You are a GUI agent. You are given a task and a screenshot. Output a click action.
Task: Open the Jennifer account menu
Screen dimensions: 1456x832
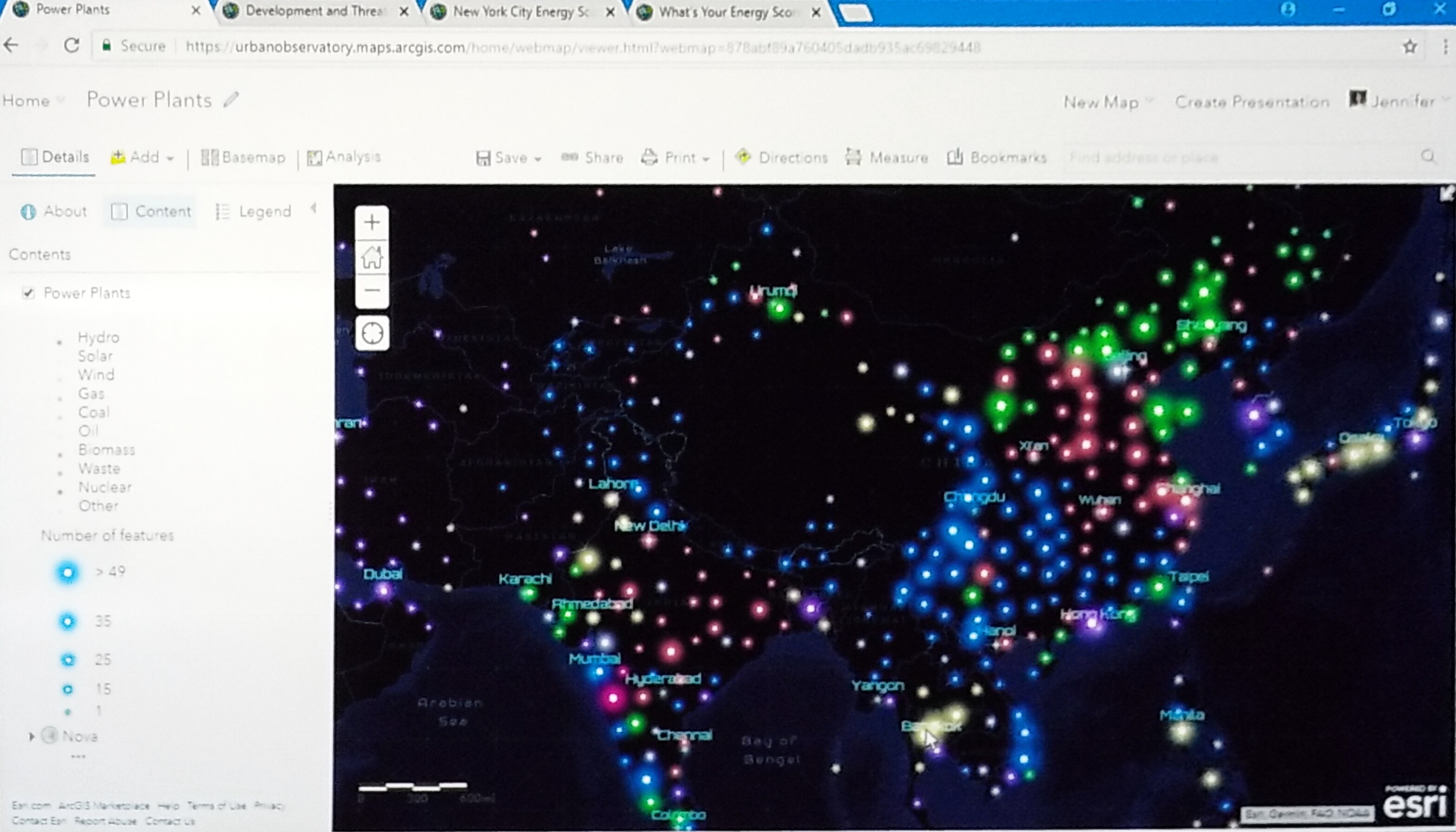pos(1399,100)
